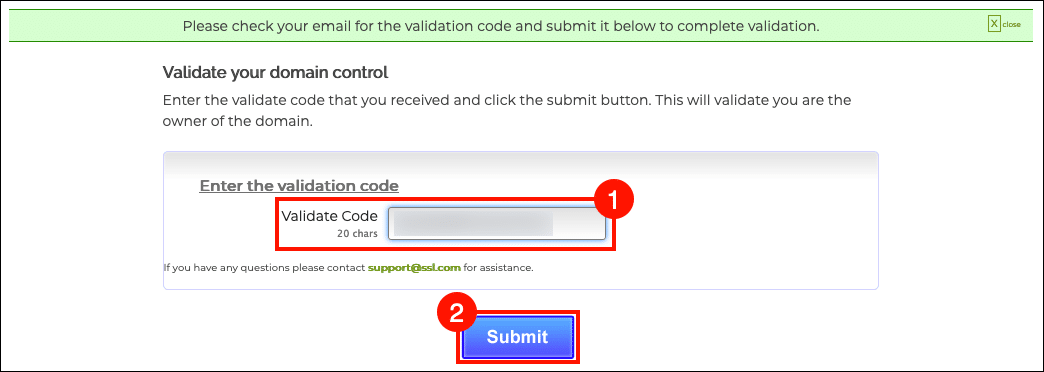Click the '20 chars' hint under the label
1044x372 pixels.
(x=358, y=234)
